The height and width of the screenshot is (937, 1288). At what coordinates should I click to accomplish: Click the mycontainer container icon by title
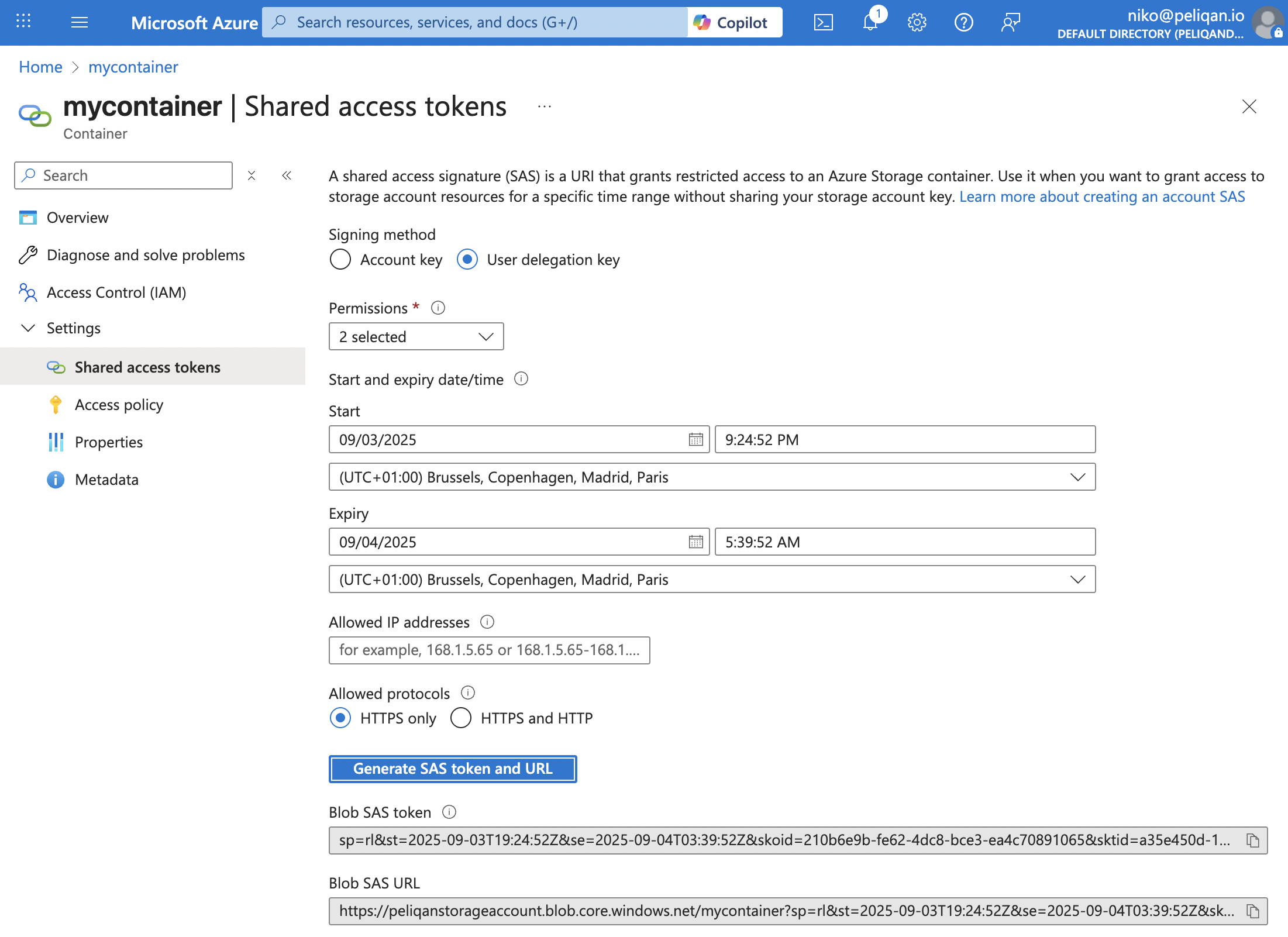pyautogui.click(x=35, y=115)
